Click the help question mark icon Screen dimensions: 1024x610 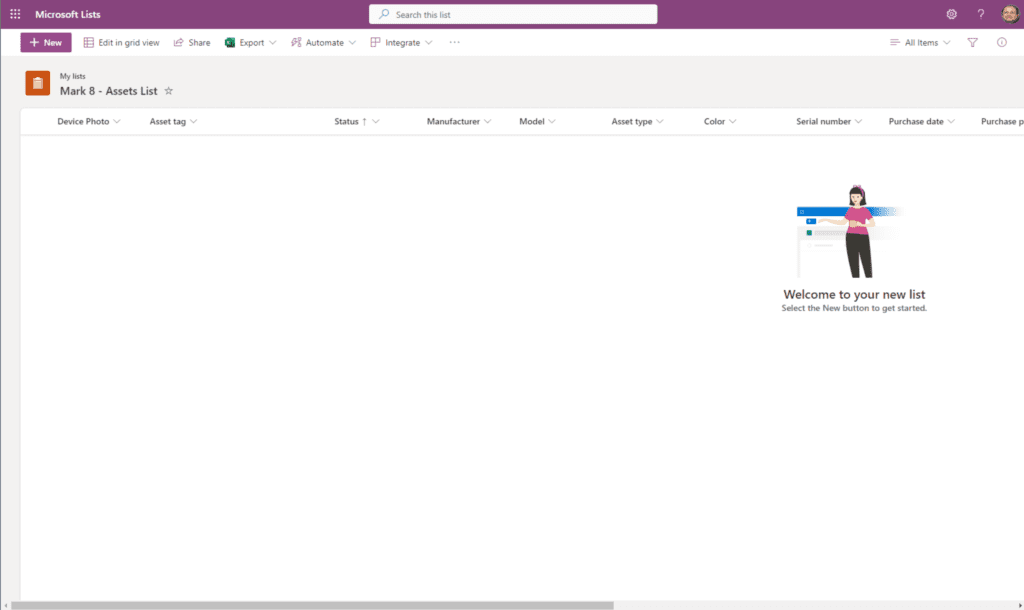point(980,14)
